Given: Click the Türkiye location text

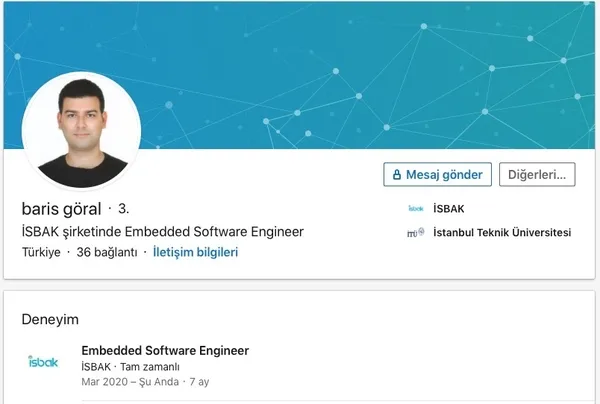Looking at the screenshot, I should pos(40,253).
